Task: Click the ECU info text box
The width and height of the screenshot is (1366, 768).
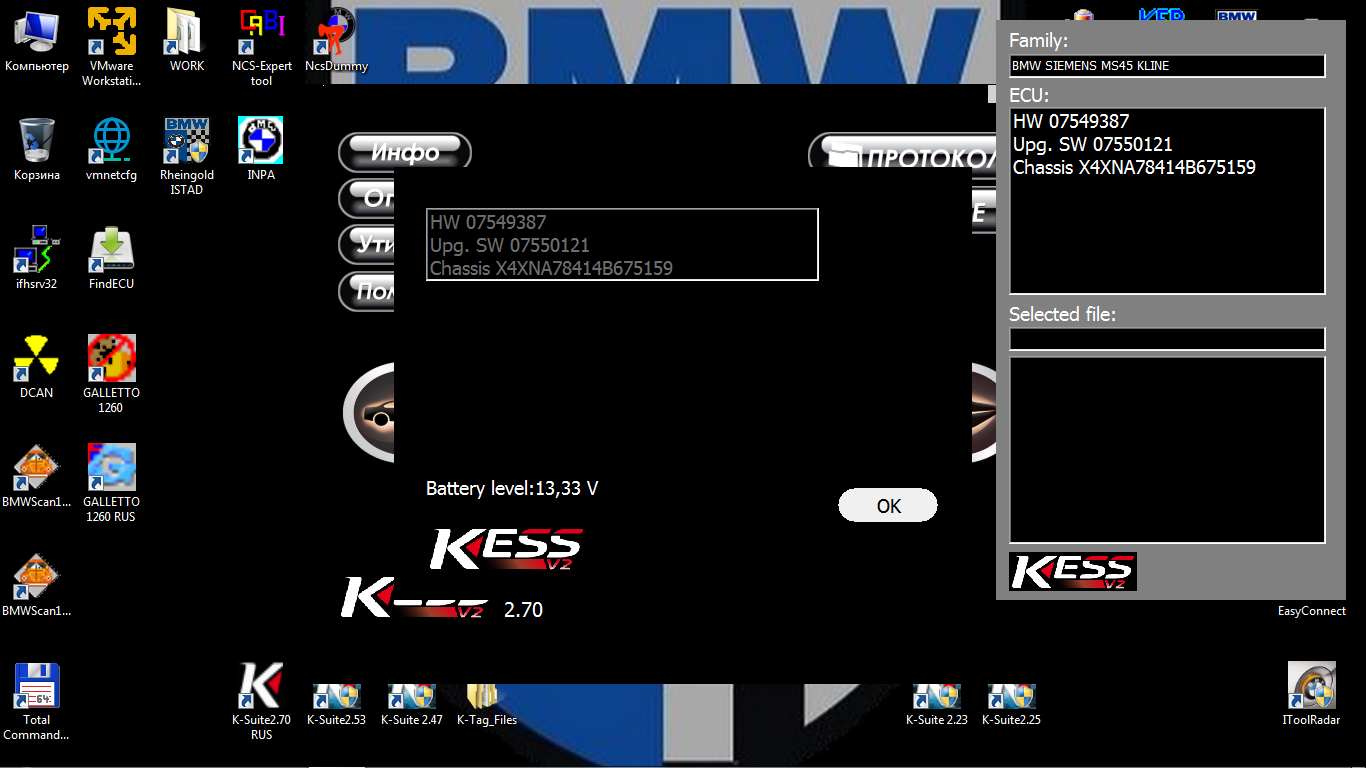Action: (1167, 200)
